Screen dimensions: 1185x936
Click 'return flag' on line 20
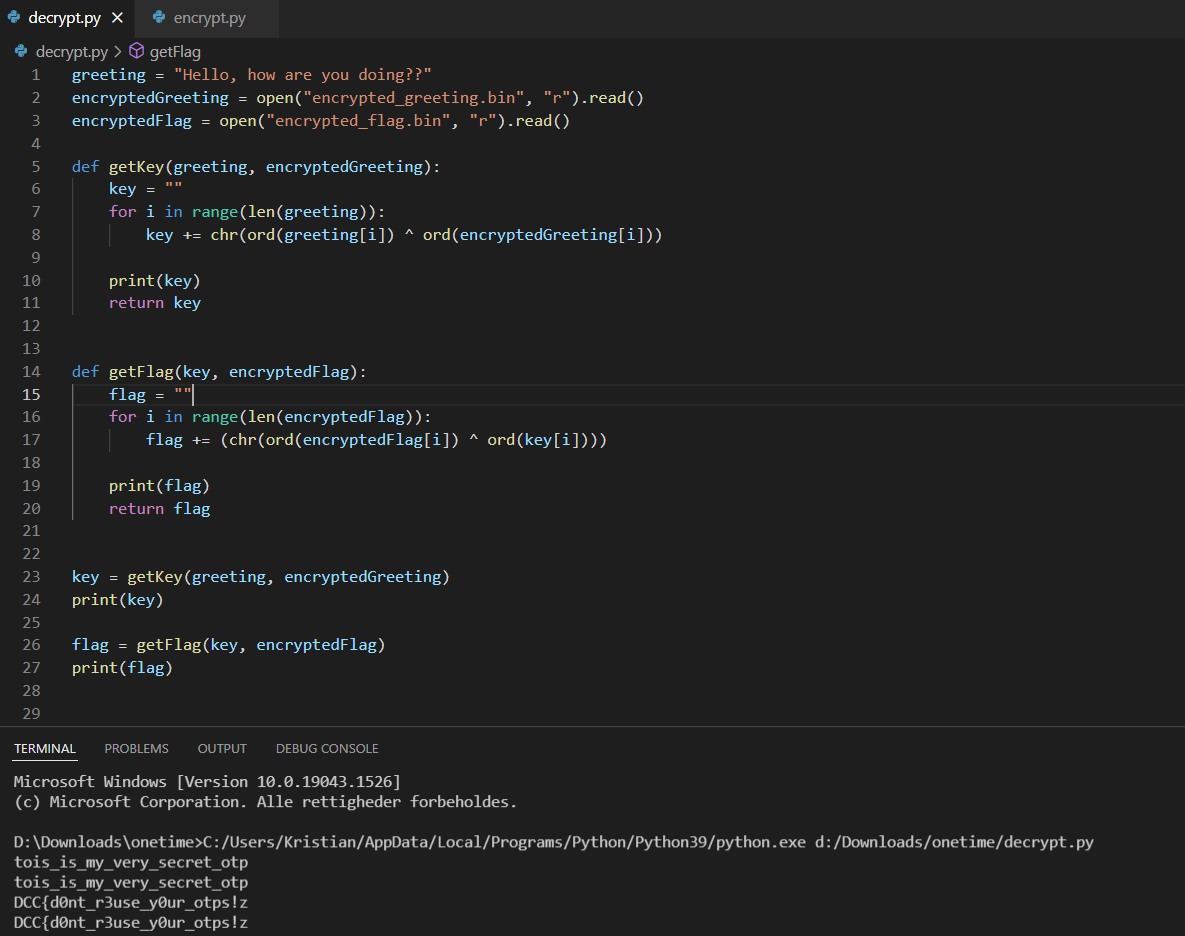pyautogui.click(x=159, y=508)
